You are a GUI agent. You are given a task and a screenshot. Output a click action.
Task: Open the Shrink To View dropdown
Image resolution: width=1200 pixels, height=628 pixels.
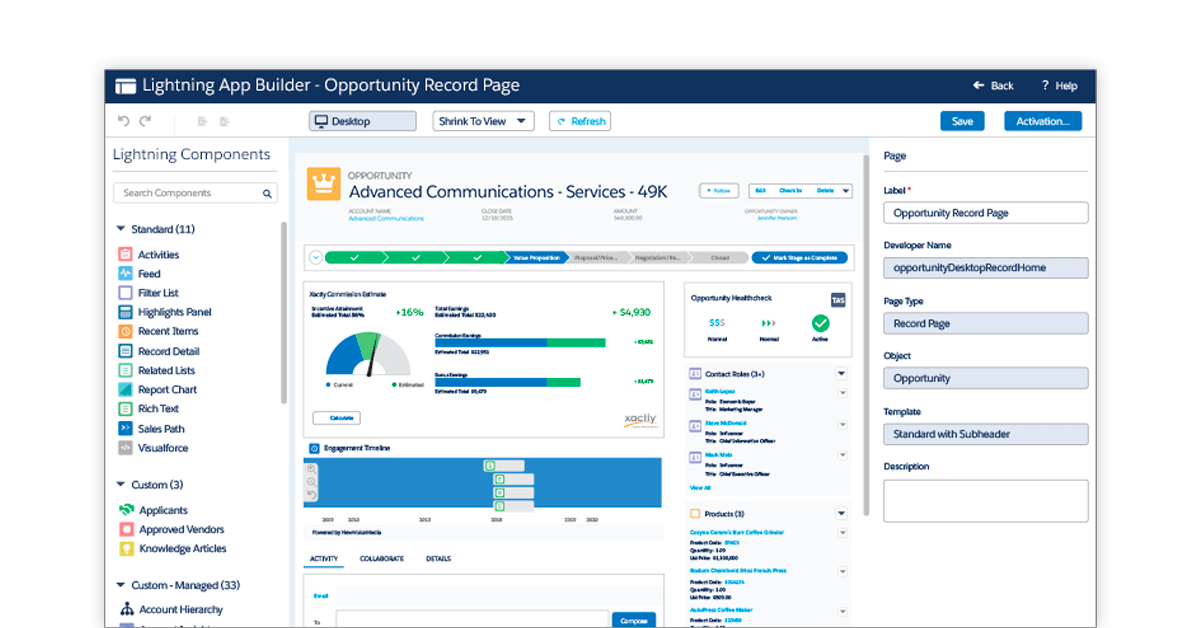(x=484, y=121)
